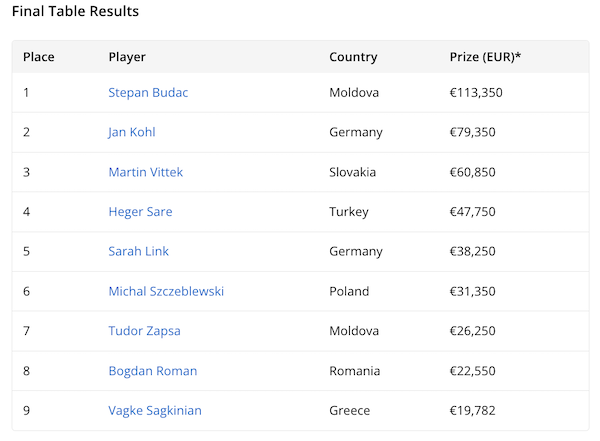The height and width of the screenshot is (441, 600).
Task: Click the Turkey country cell
Action: 349,212
